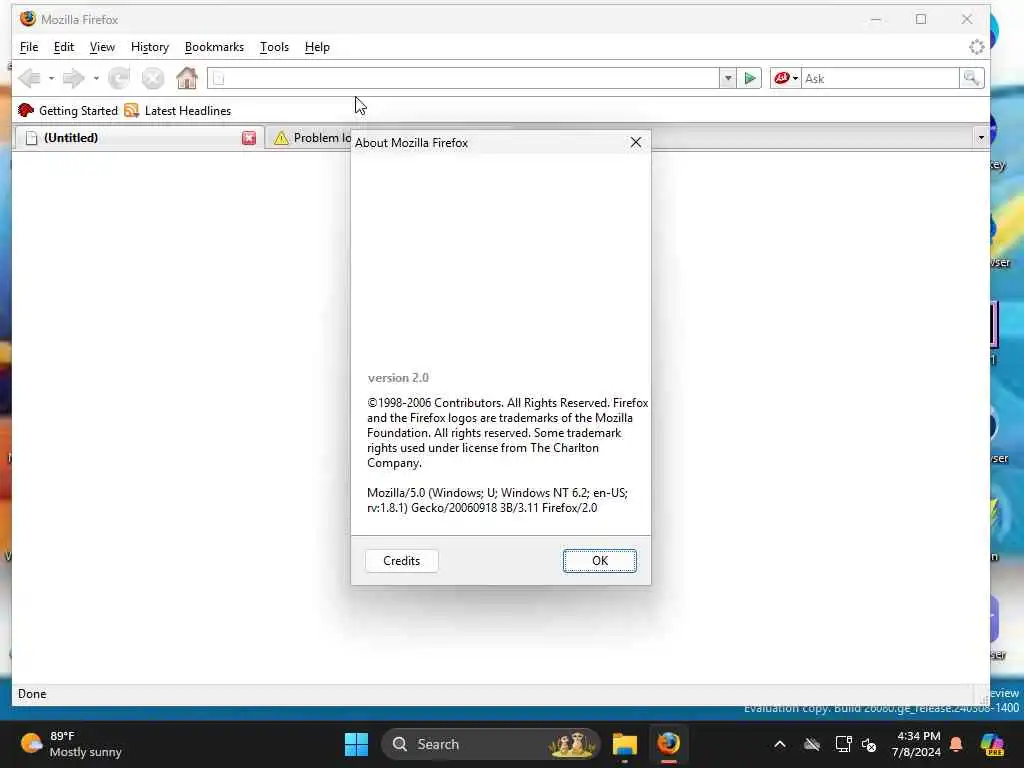This screenshot has width=1024, height=768.
Task: Close the (Untitled) tab with red X
Action: (x=249, y=138)
